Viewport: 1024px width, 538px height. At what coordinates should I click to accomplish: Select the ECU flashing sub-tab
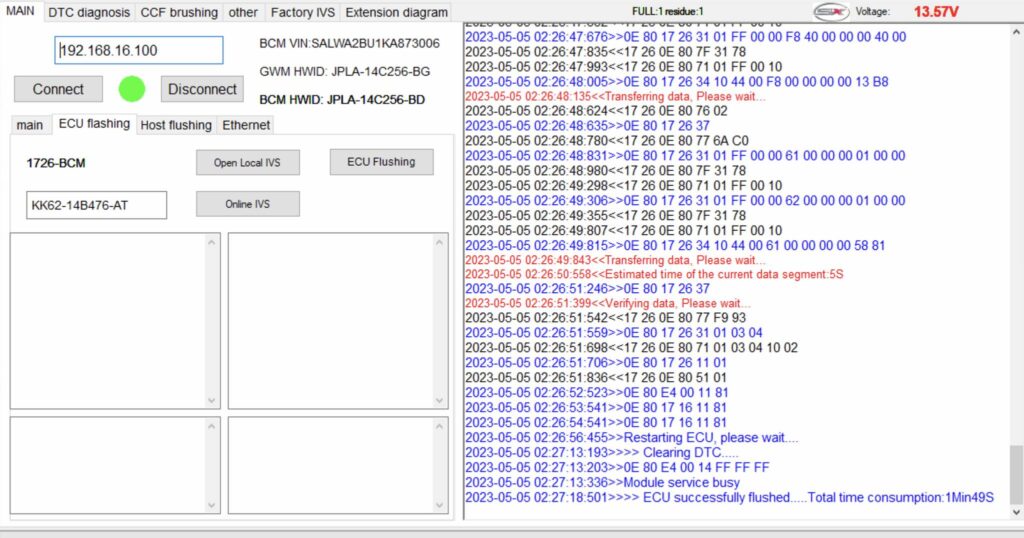click(94, 123)
